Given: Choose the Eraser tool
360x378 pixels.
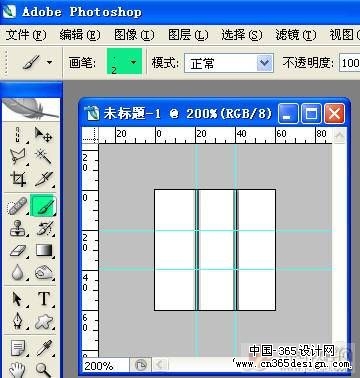Looking at the screenshot, I should (17, 251).
